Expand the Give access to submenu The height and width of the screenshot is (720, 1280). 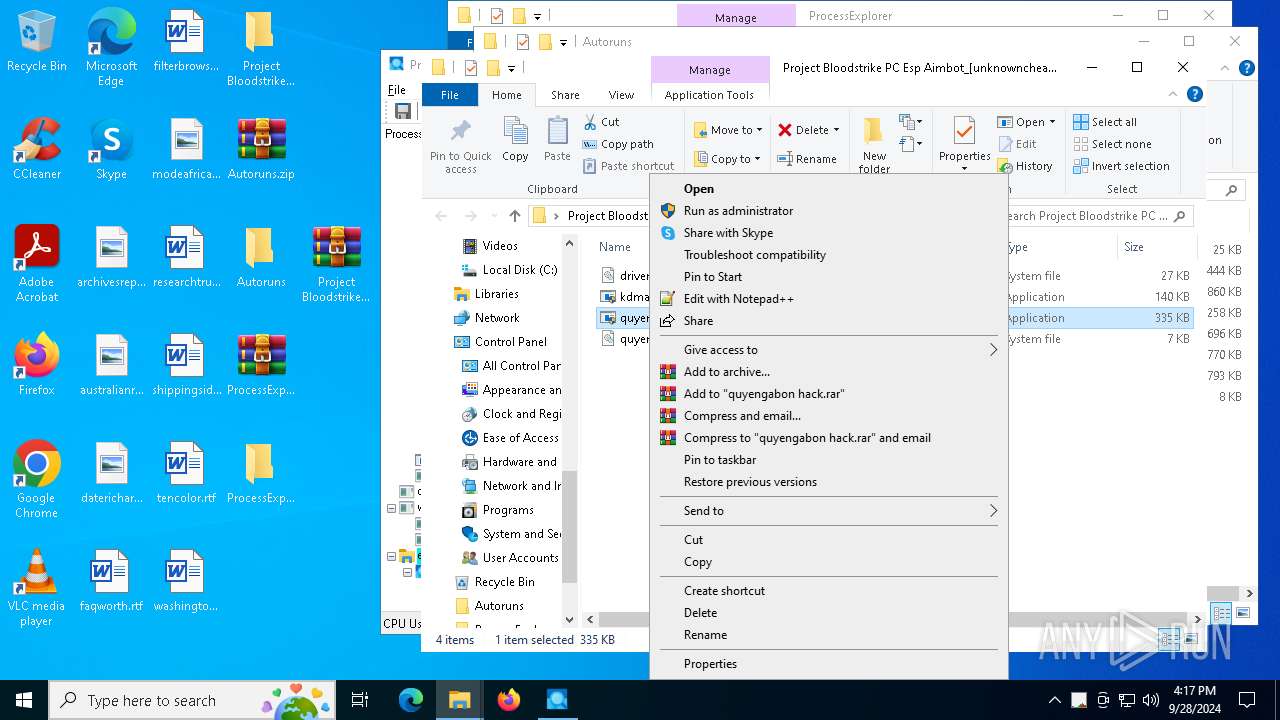point(829,350)
